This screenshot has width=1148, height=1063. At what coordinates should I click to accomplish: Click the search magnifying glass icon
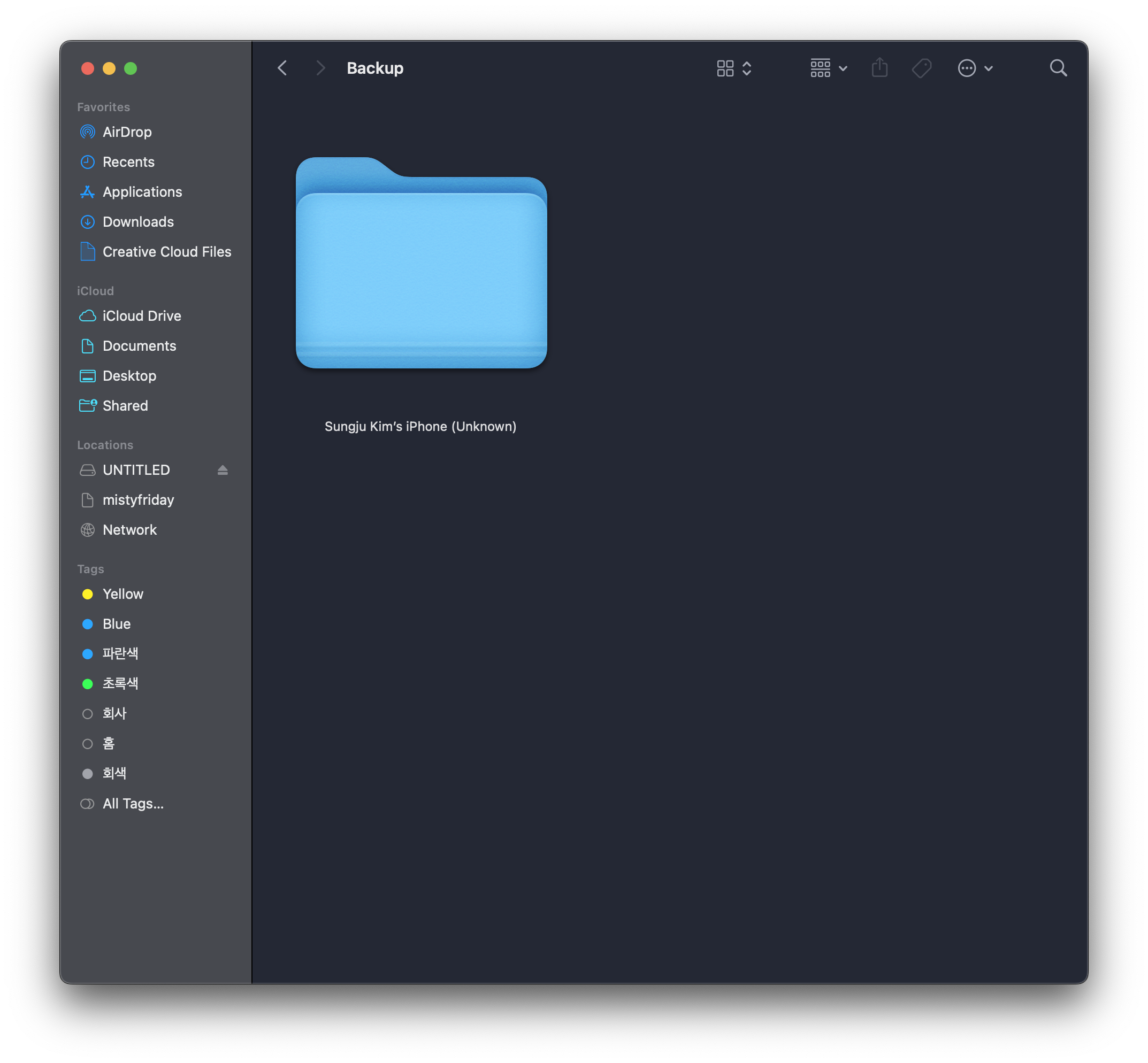pos(1058,68)
